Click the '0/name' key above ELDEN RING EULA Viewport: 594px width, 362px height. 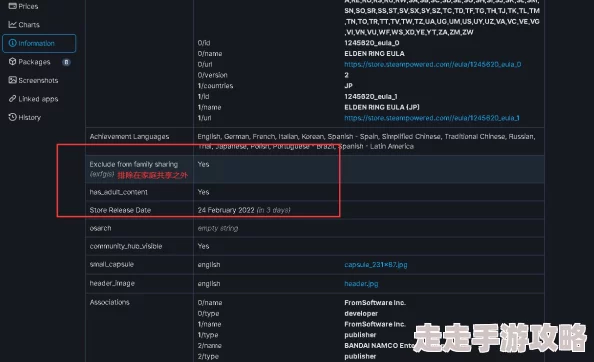(210, 54)
